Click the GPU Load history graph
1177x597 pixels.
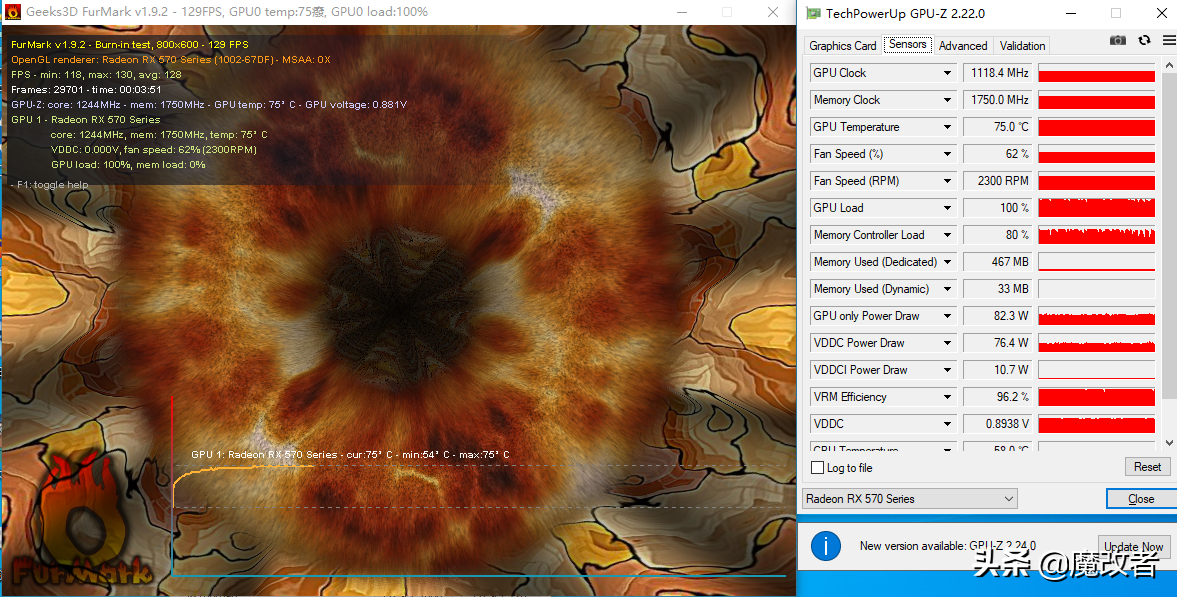point(1097,208)
